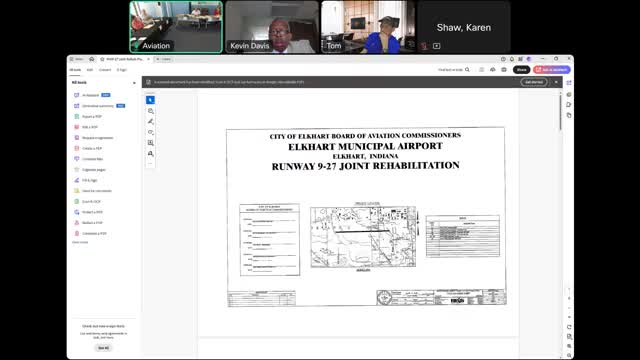The height and width of the screenshot is (360, 640).
Task: Click the Create new tab button
Action: (164, 59)
